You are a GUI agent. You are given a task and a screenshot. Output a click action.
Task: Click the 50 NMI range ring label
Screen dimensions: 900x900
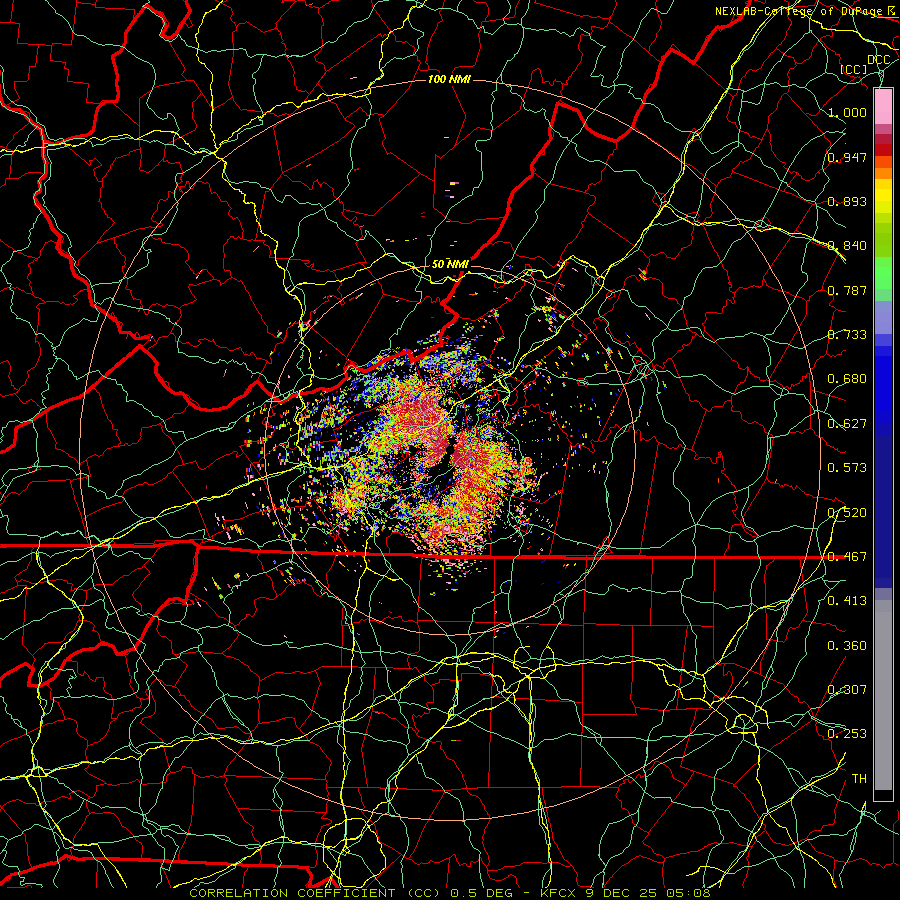tap(450, 264)
